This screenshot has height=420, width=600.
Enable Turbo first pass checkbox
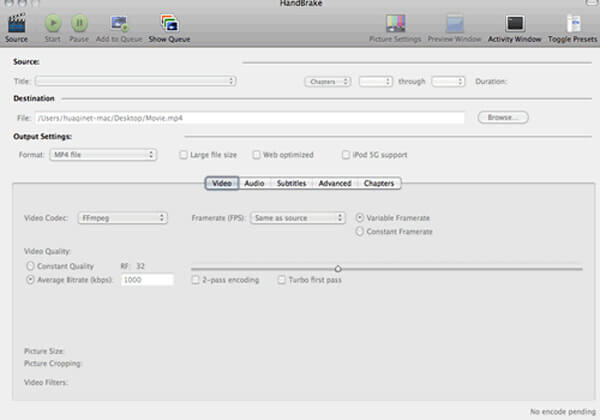[x=282, y=280]
